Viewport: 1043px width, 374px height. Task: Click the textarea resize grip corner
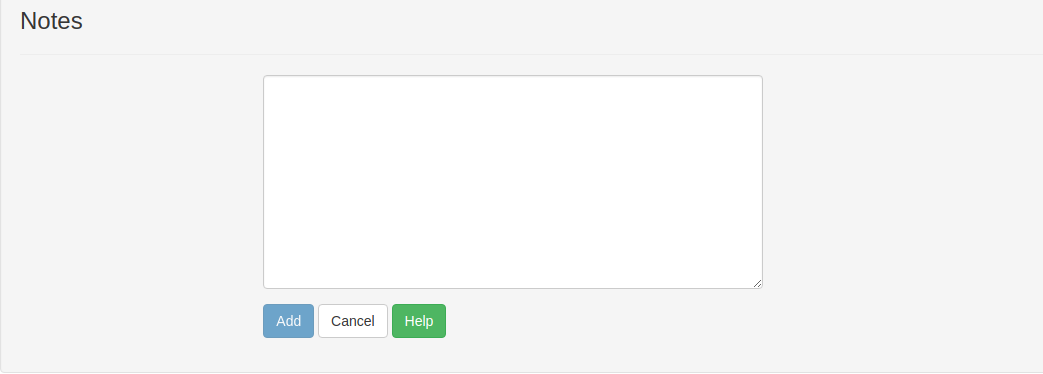tap(757, 283)
